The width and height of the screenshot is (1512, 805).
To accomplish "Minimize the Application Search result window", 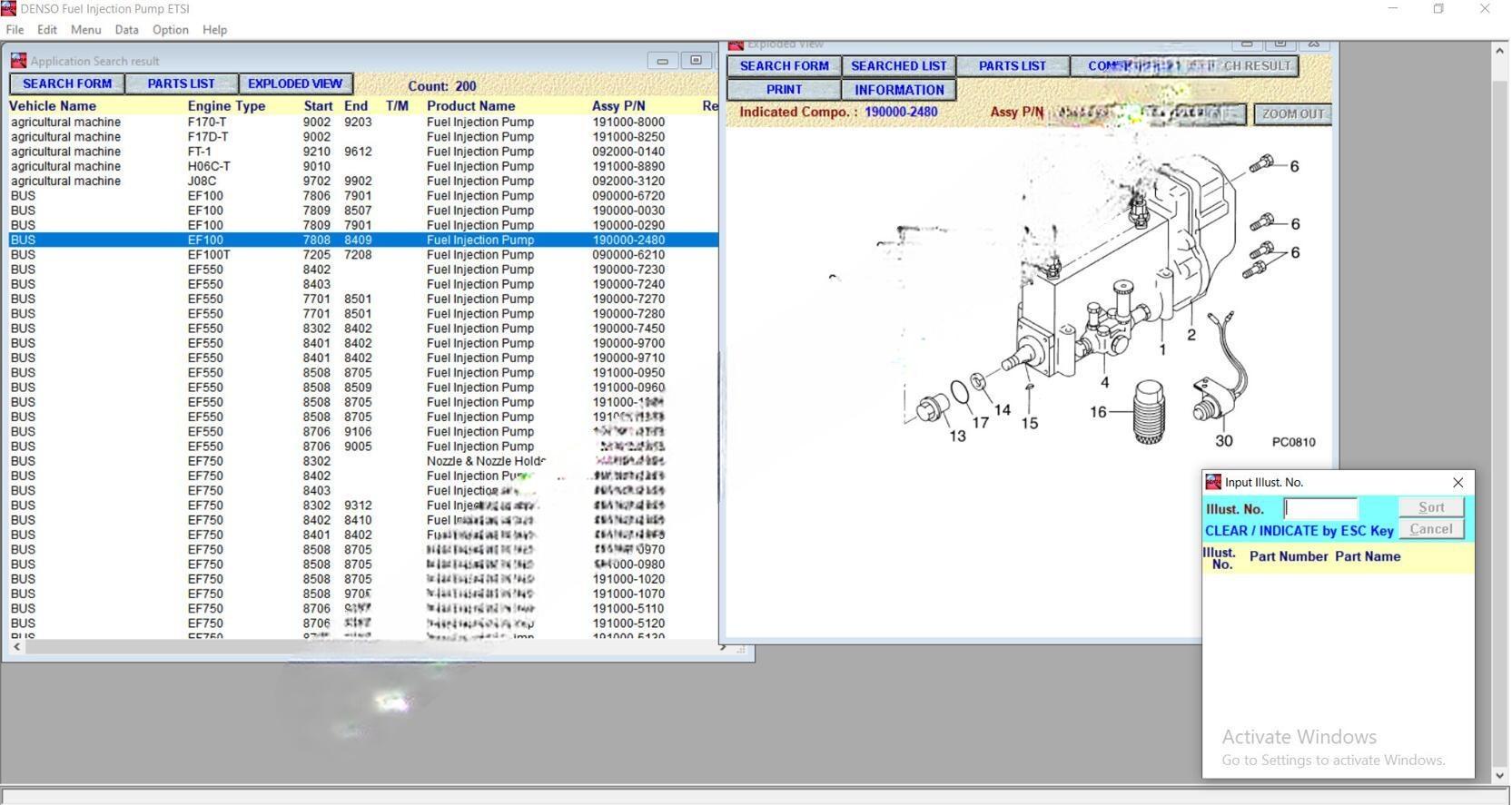I will pyautogui.click(x=662, y=61).
